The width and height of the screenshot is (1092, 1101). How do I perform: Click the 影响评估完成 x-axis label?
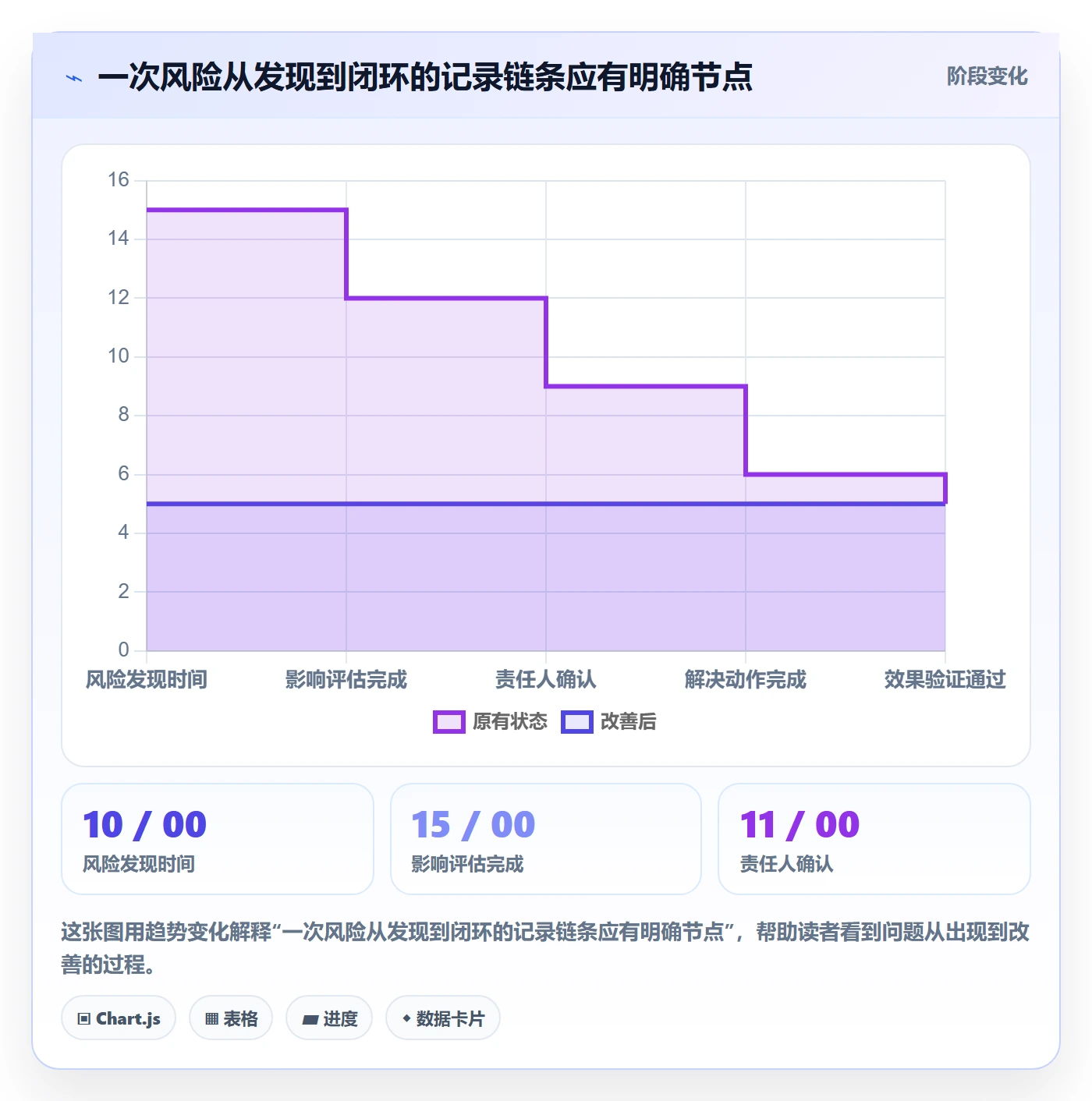coord(346,680)
